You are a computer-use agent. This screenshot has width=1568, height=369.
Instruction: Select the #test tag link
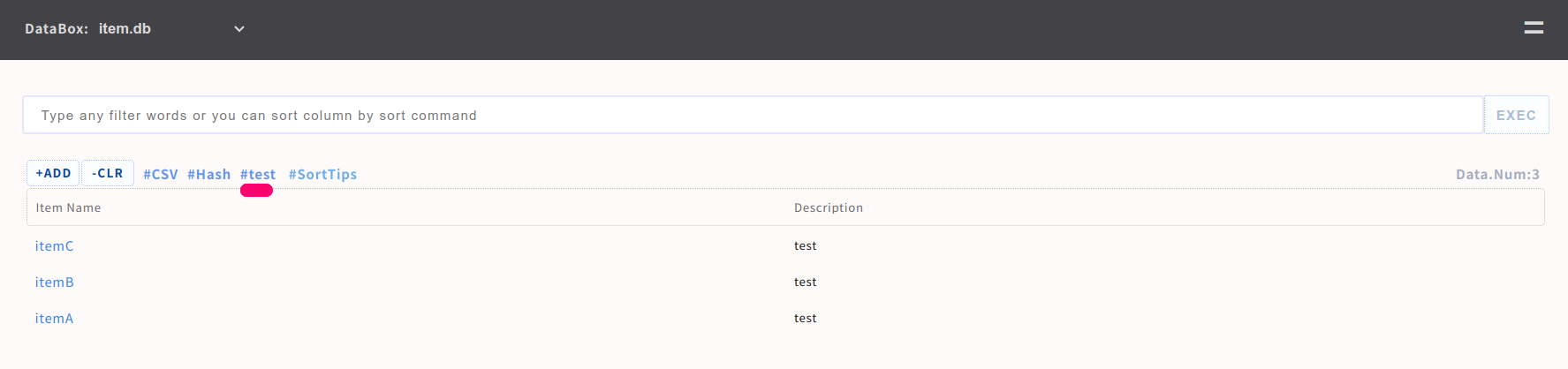coord(258,175)
